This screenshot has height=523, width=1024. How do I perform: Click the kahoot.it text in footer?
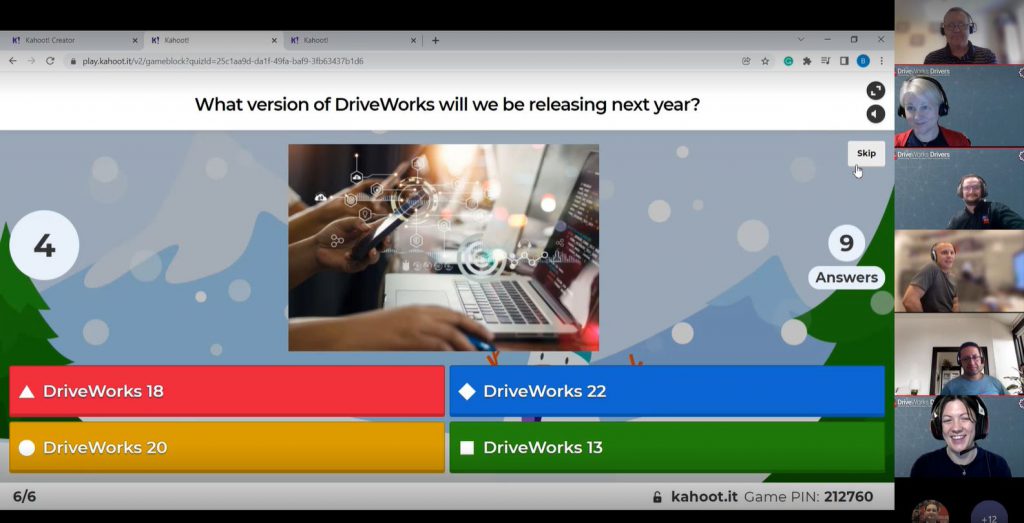(x=704, y=497)
